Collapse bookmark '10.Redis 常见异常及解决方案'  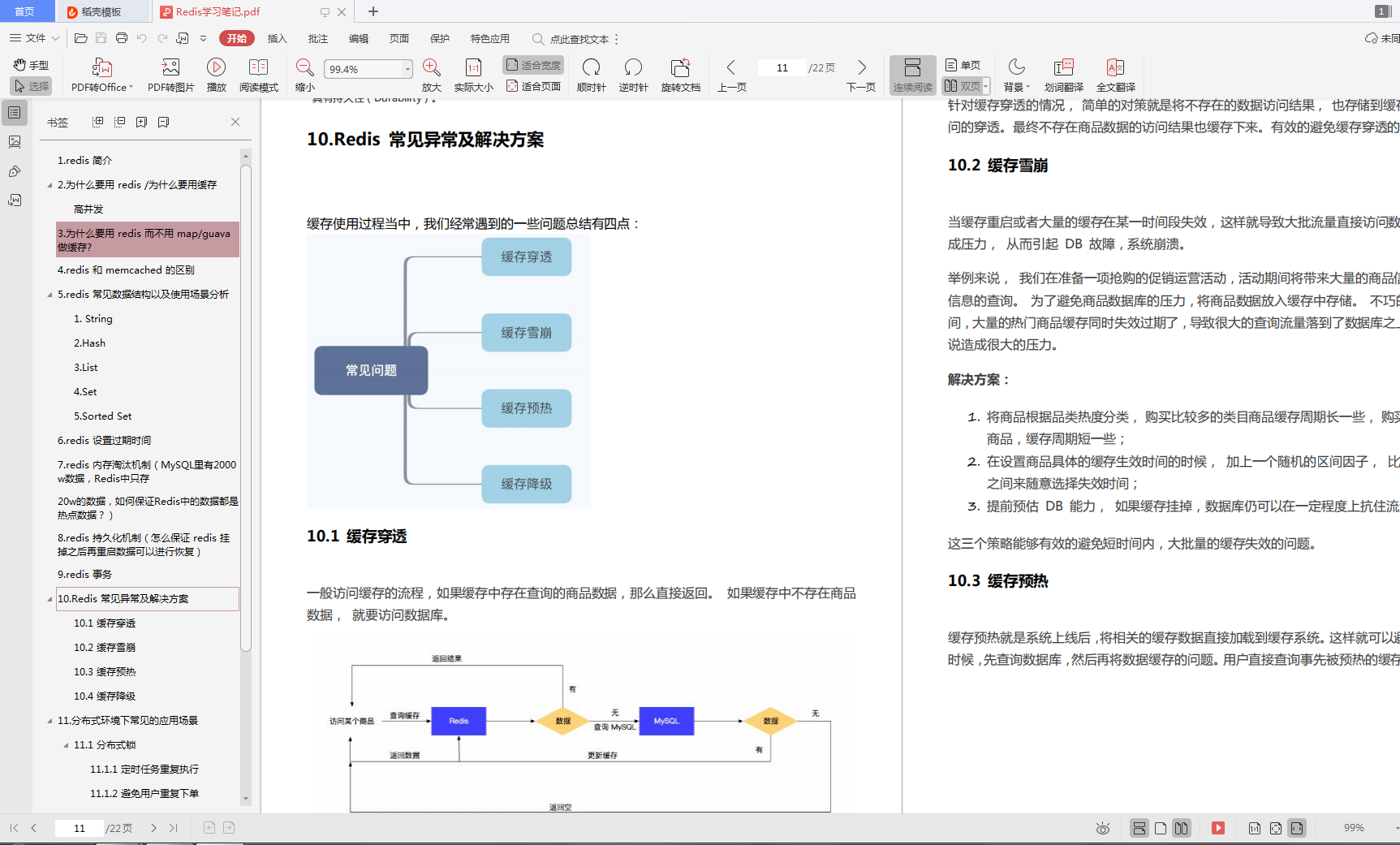(50, 599)
